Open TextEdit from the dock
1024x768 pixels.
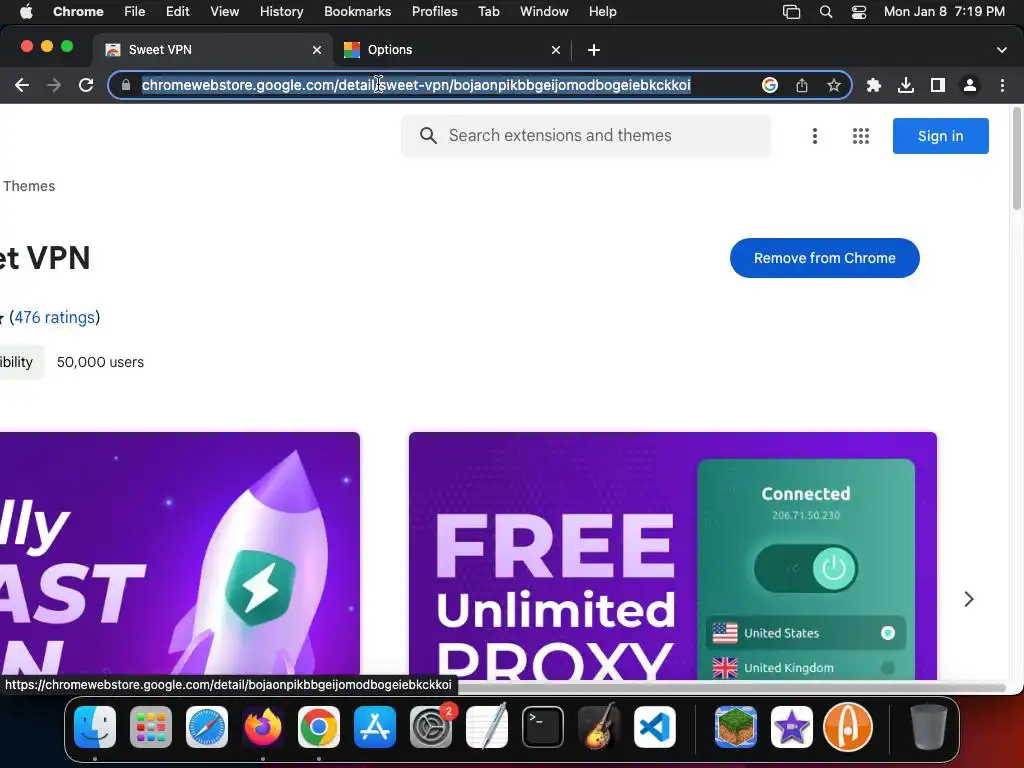(x=487, y=726)
